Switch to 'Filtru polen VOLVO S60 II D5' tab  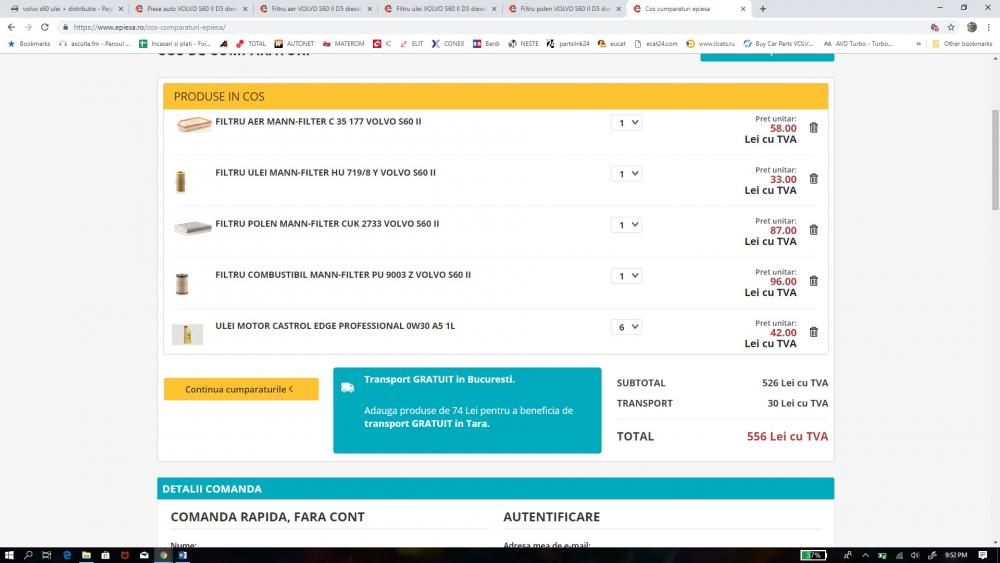563,9
